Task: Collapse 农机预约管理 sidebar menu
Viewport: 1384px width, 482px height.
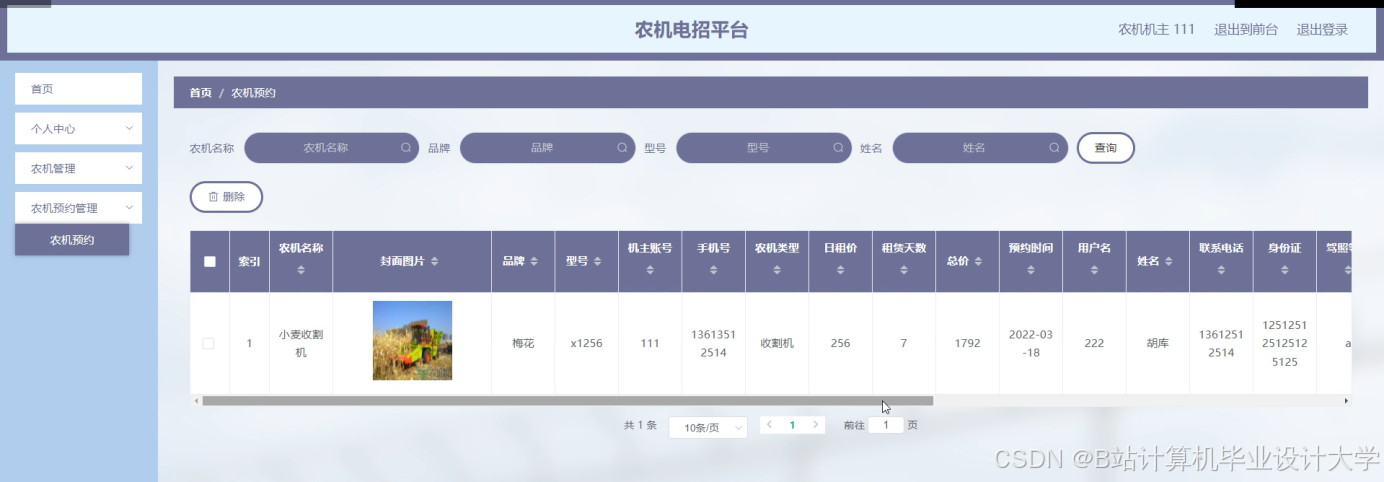Action: pos(78,208)
